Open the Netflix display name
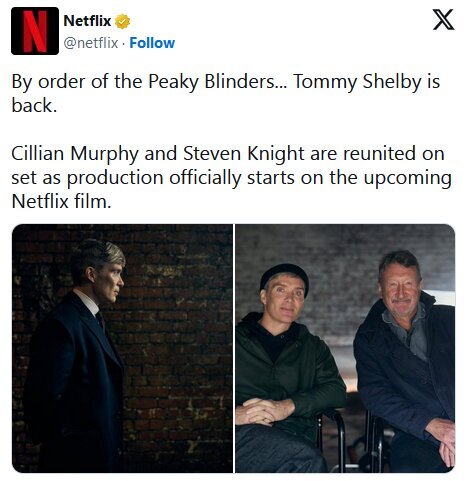 click(x=87, y=21)
